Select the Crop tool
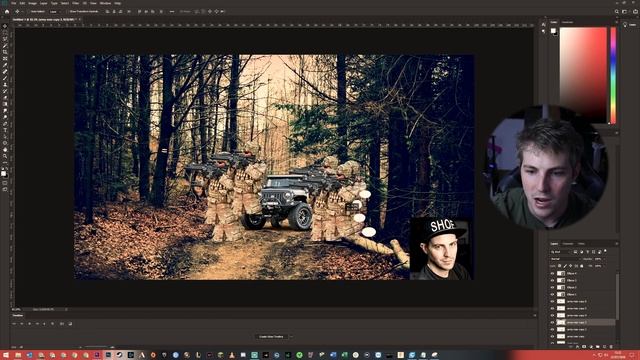Image resolution: width=640 pixels, height=360 pixels. point(5,52)
